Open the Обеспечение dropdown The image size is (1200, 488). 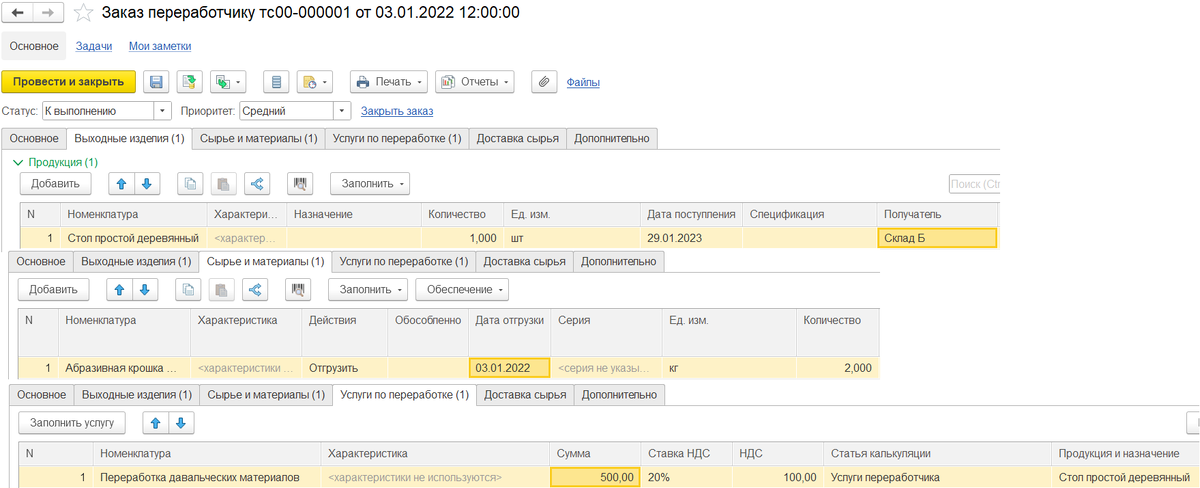[462, 289]
